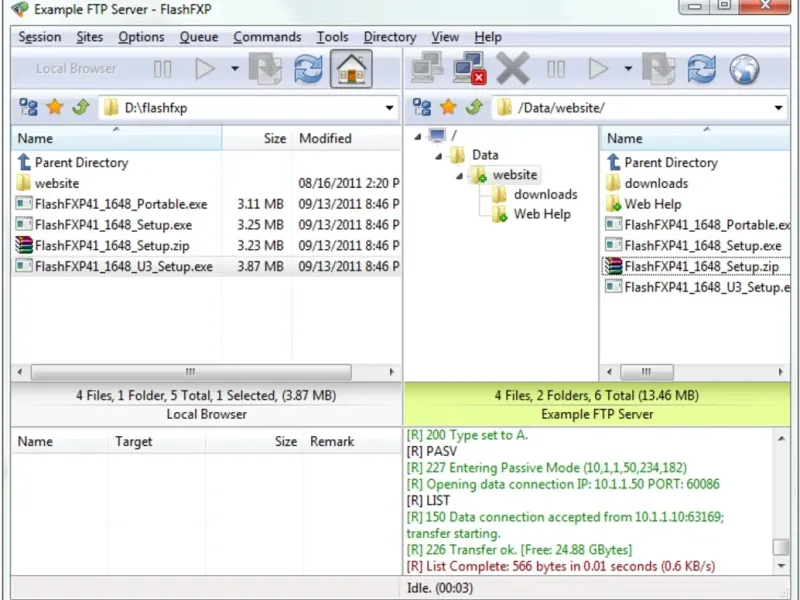
Task: Click the local pane Transfer file icon
Action: pos(265,69)
